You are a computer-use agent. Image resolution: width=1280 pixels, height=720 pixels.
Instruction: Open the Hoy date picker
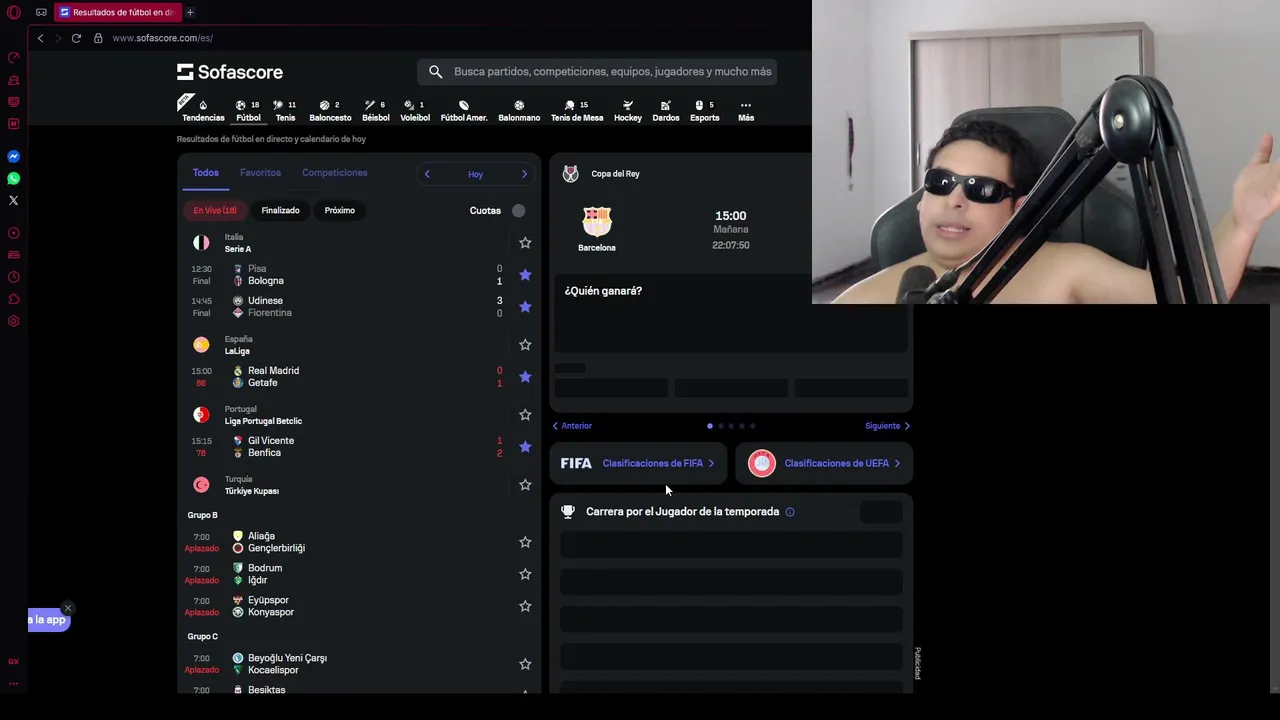coord(475,174)
